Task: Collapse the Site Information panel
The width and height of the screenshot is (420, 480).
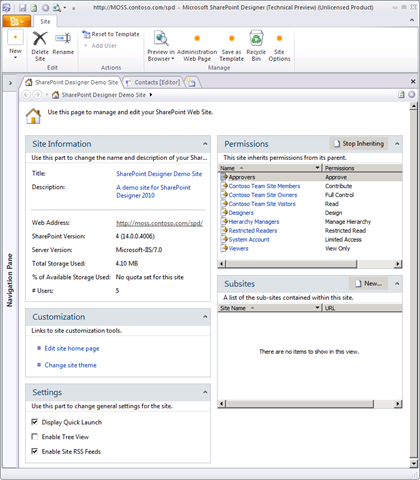Action: click(205, 144)
